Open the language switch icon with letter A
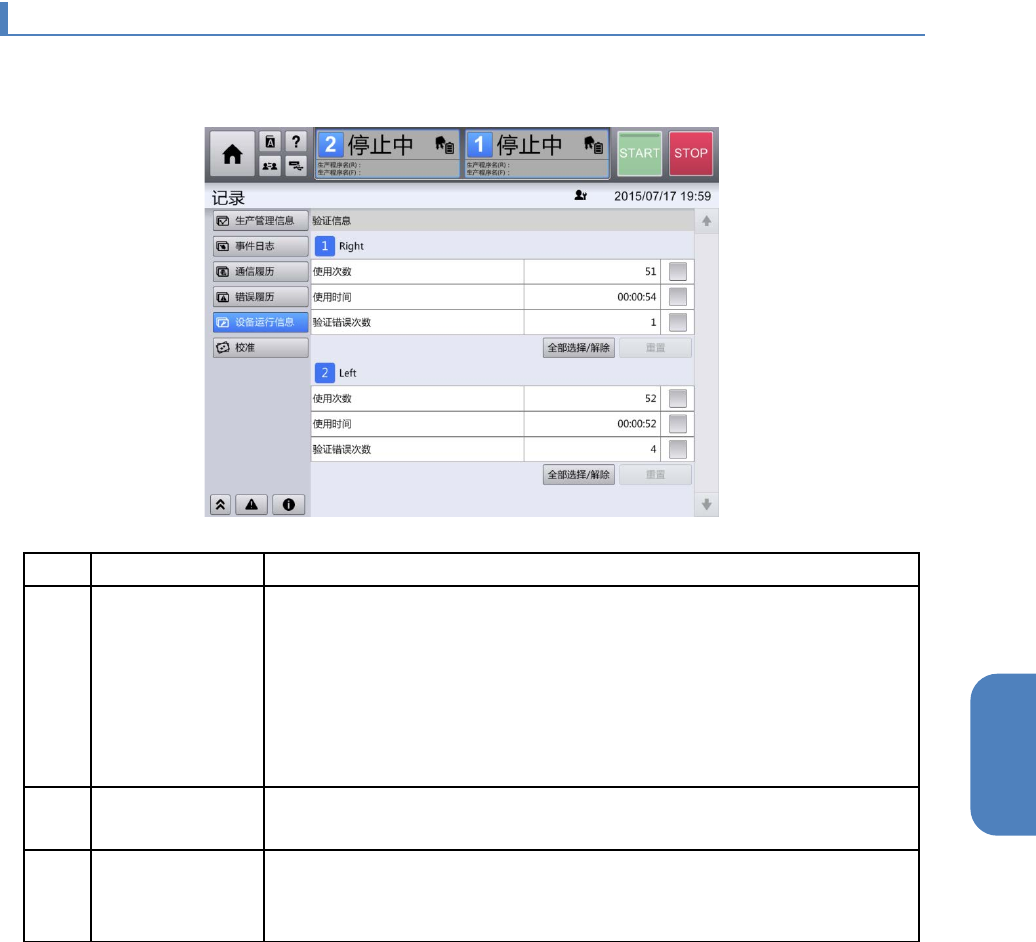The width and height of the screenshot is (1036, 942). (270, 142)
